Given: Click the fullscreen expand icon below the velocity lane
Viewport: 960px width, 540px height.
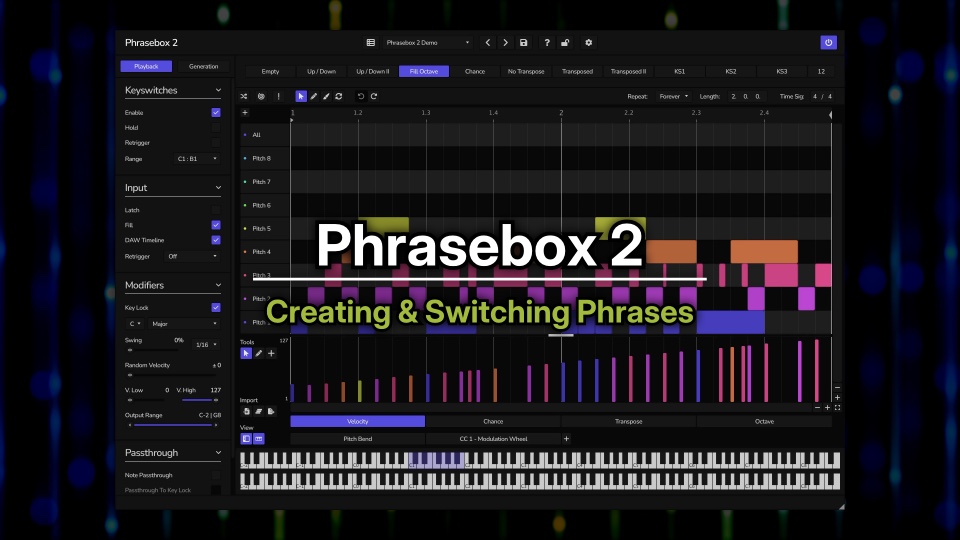Looking at the screenshot, I should [x=837, y=408].
